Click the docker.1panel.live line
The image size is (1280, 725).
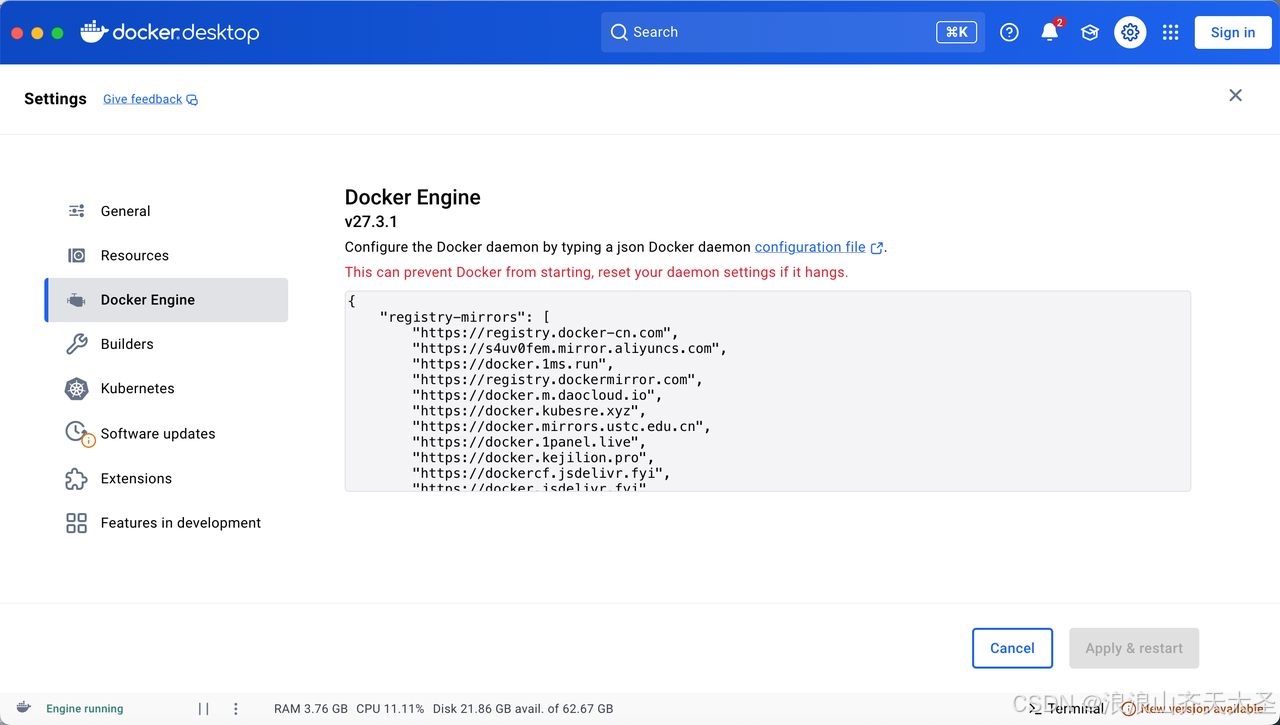coord(529,442)
